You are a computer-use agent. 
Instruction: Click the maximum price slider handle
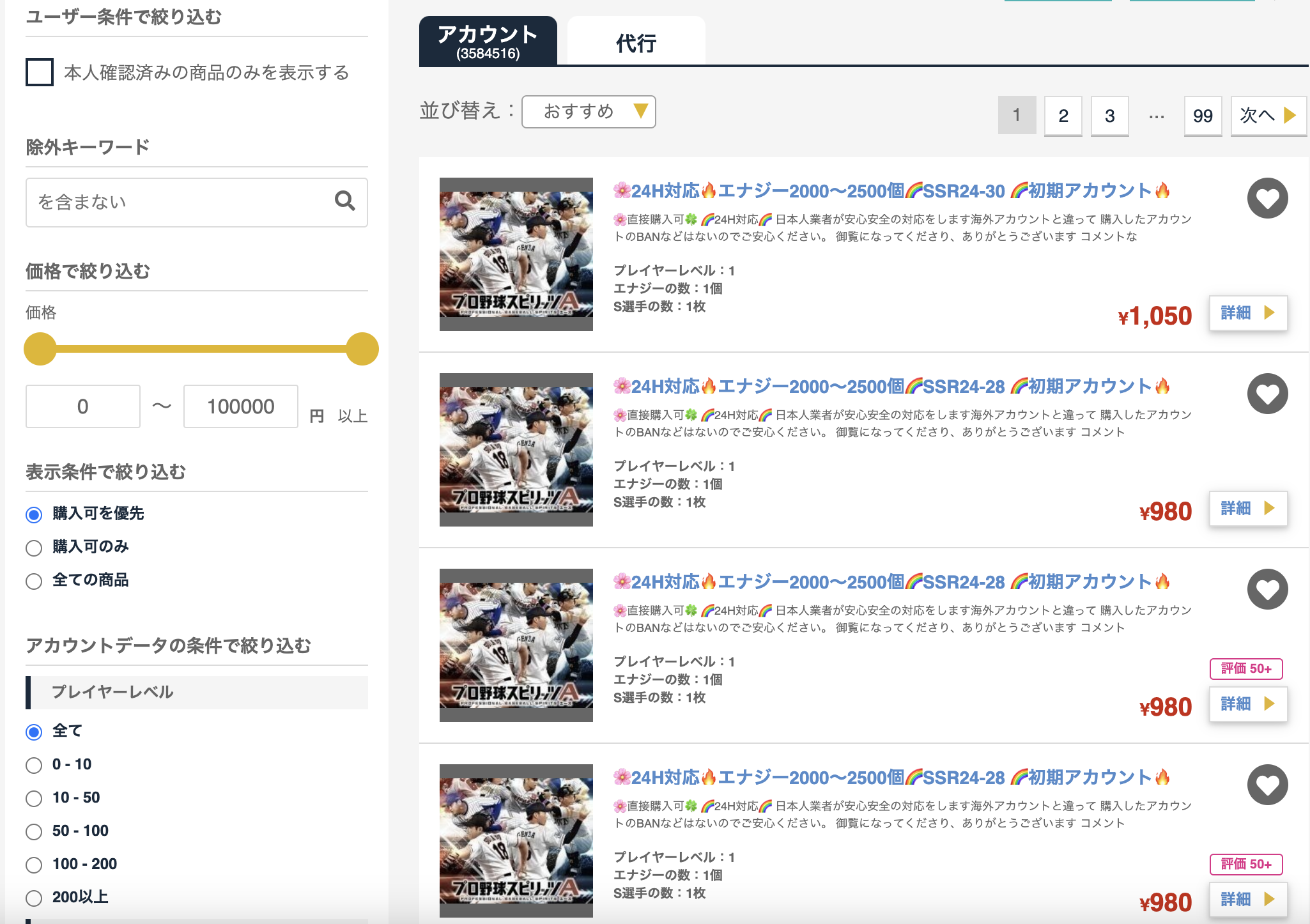coord(362,349)
